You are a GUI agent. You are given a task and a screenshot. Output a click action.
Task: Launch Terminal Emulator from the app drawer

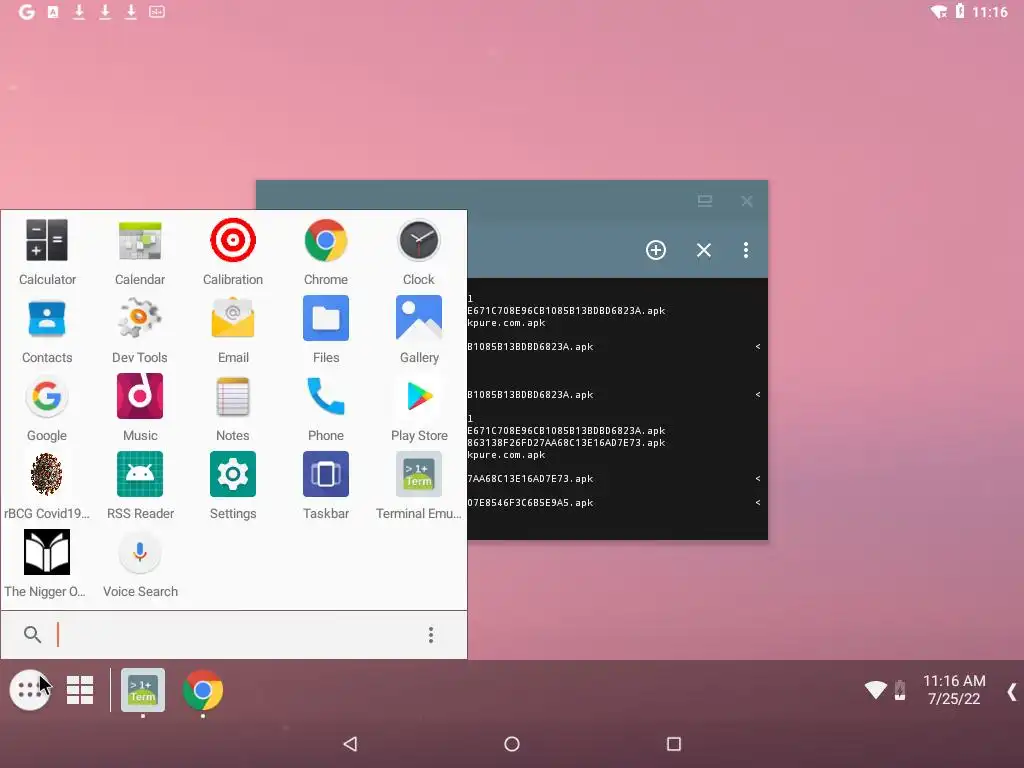point(419,487)
